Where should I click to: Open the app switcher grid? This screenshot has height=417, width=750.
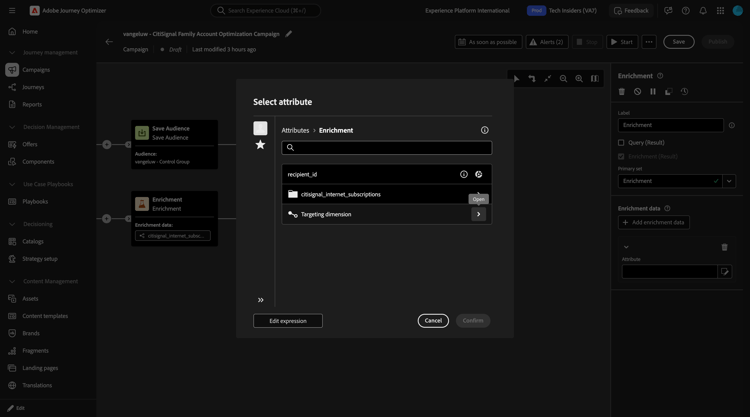point(720,11)
